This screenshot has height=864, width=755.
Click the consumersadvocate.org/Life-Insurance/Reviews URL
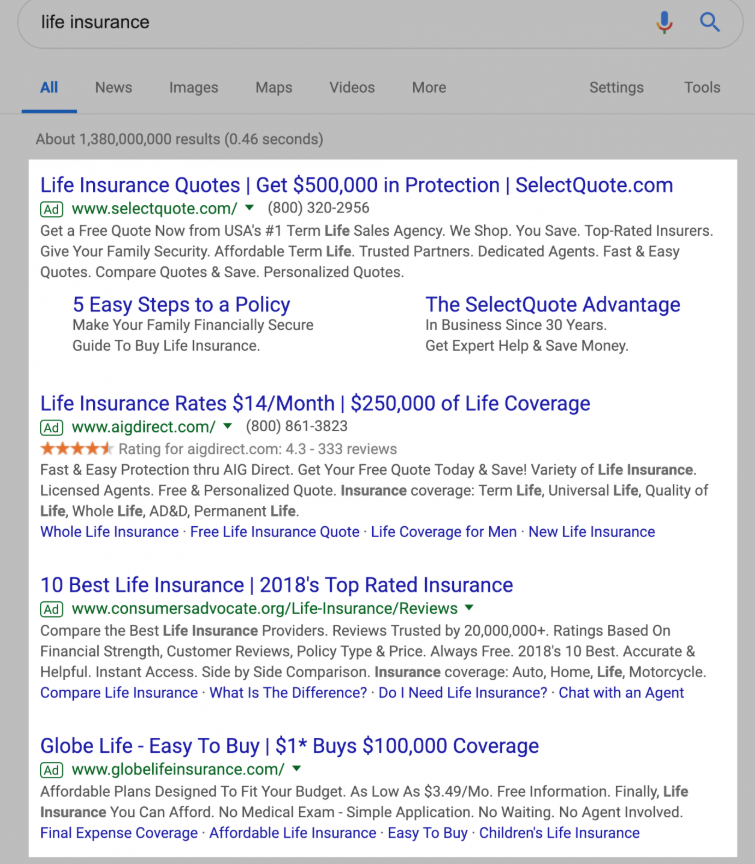(265, 609)
